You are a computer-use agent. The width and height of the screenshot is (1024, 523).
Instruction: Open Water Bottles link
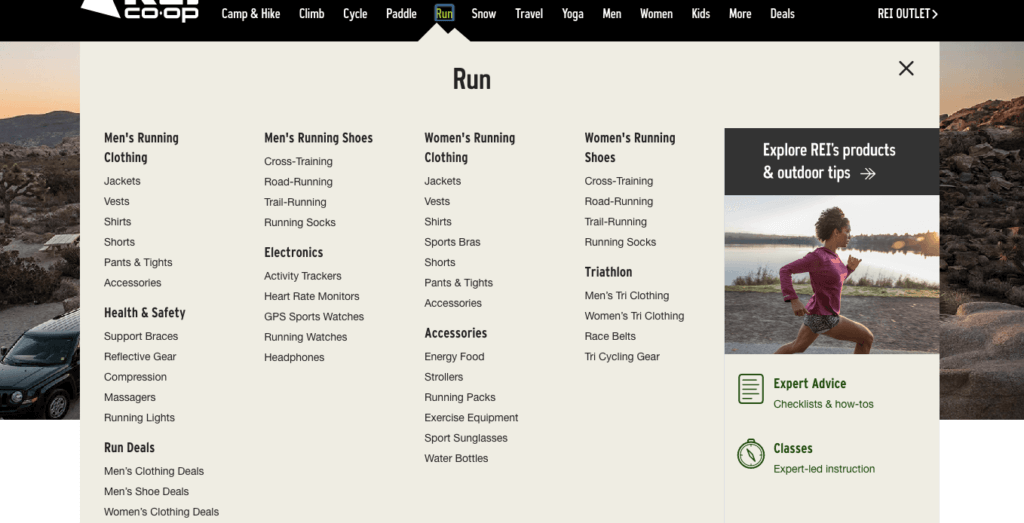[x=456, y=458]
